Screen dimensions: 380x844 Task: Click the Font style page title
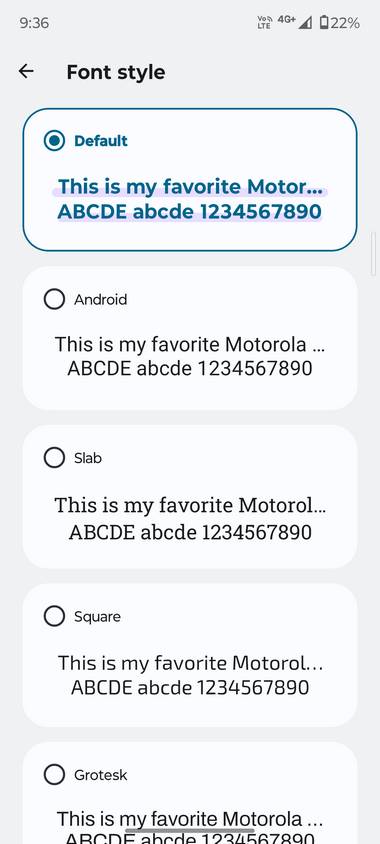116,72
